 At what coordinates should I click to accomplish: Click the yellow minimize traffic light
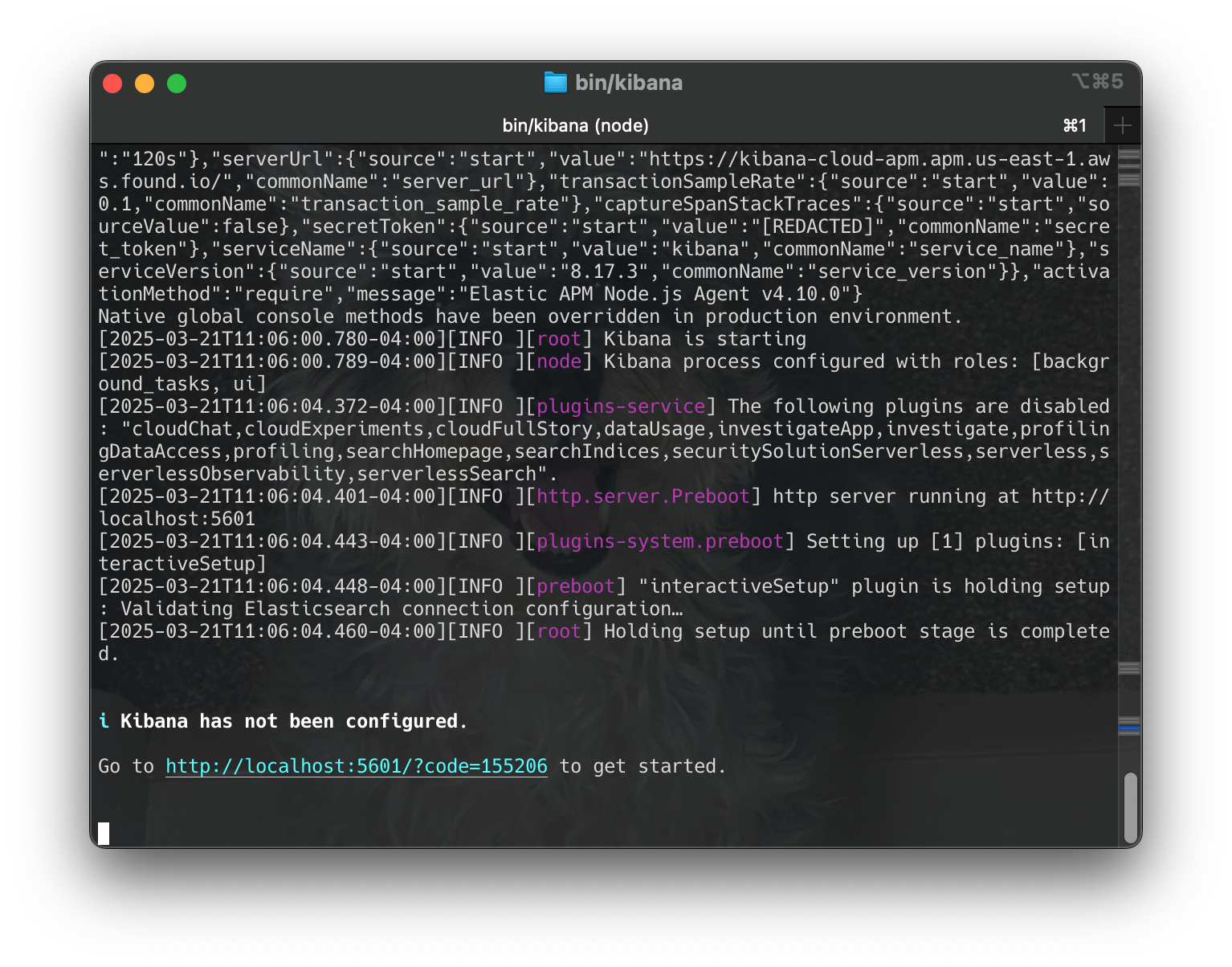(145, 83)
